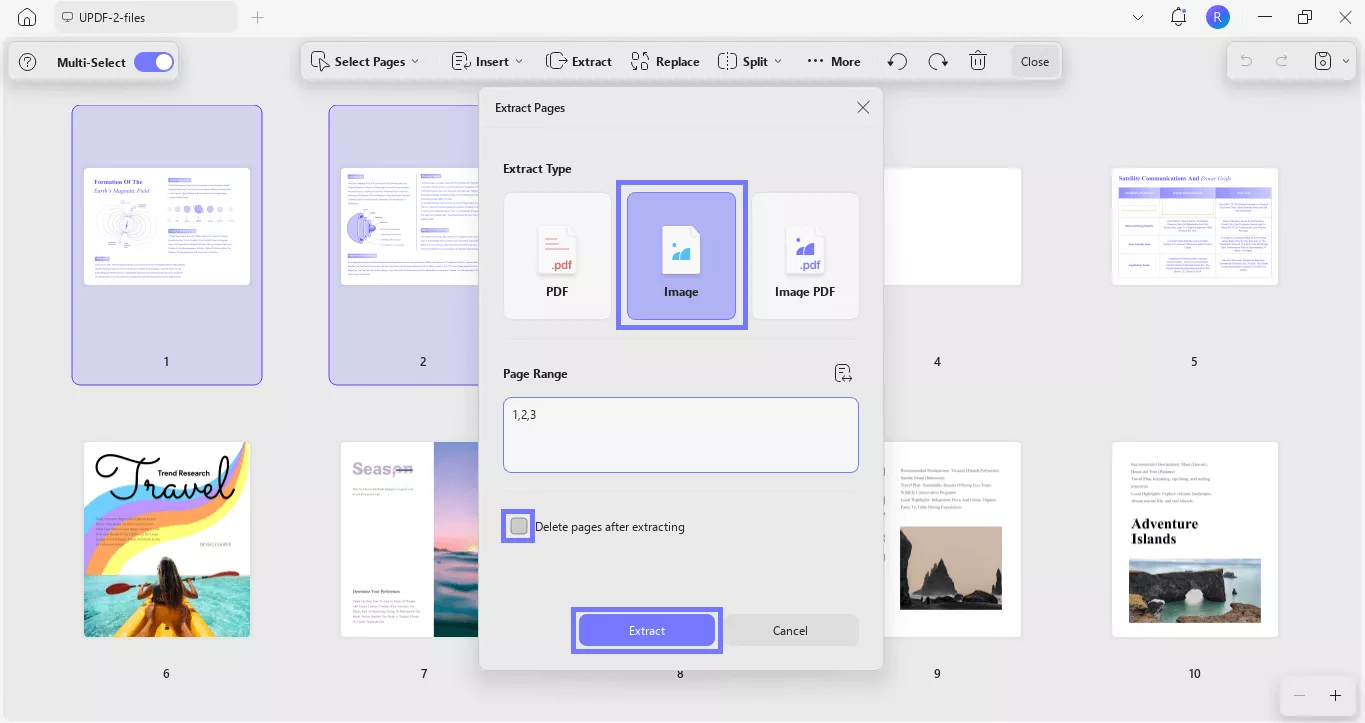Click the Home icon in title bar
This screenshot has height=723, width=1365.
pyautogui.click(x=27, y=17)
